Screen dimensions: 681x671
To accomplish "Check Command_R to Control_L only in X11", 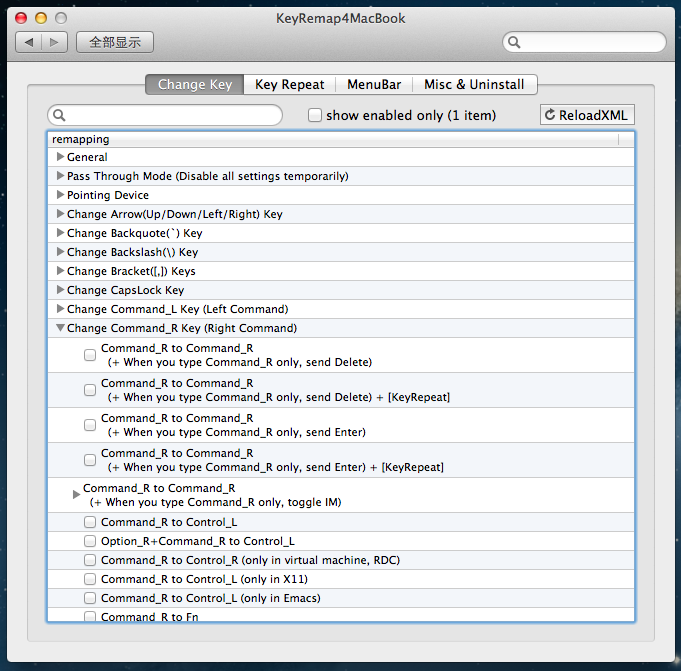I will [x=90, y=579].
